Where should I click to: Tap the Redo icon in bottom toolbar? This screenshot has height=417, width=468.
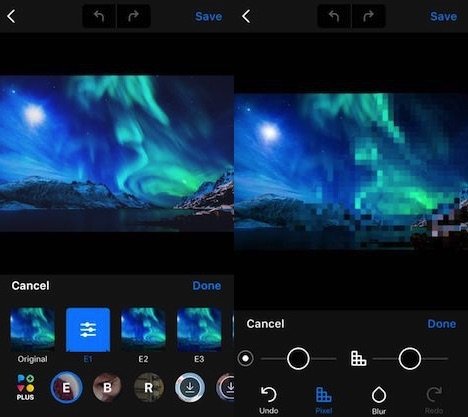[434, 400]
